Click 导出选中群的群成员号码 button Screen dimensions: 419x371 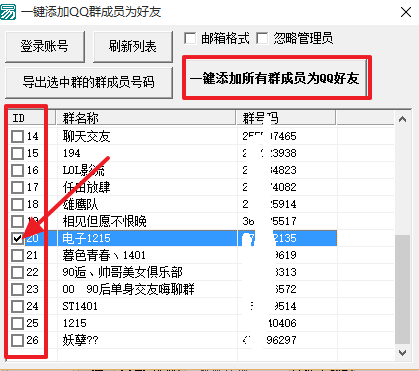click(x=89, y=82)
